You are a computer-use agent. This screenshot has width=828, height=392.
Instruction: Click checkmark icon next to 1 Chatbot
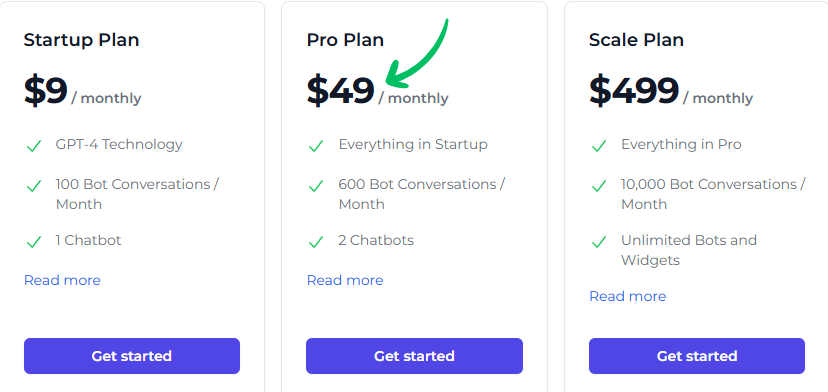[34, 242]
